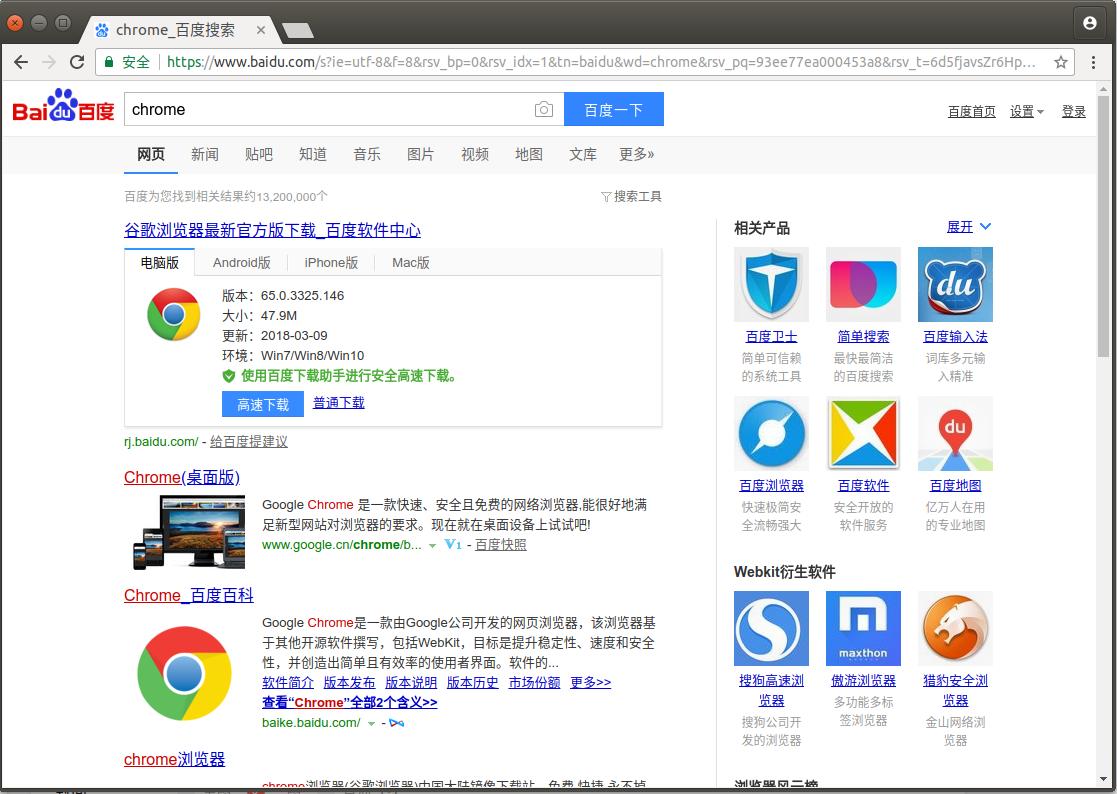Open Chrome's three-dot menu

tap(1095, 61)
